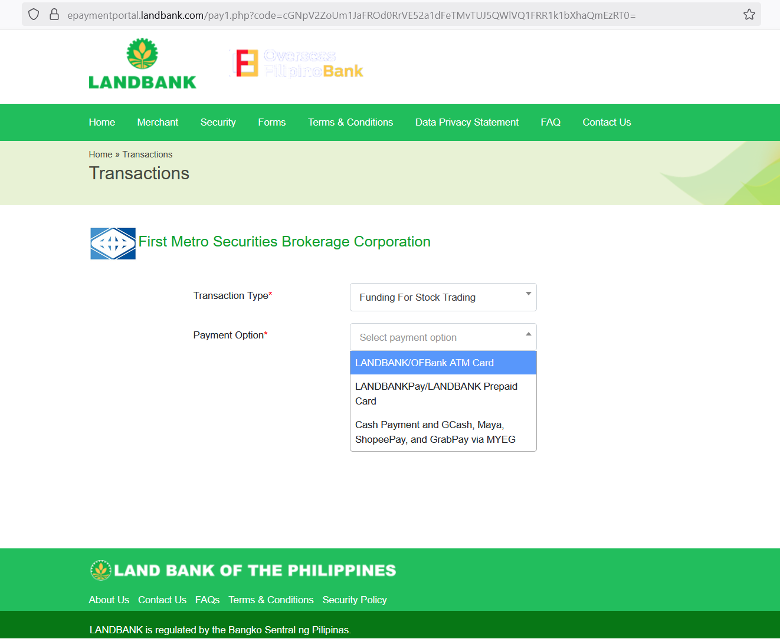Viewport: 780px width, 640px height.
Task: Open the FAQ menu item
Action: point(551,122)
